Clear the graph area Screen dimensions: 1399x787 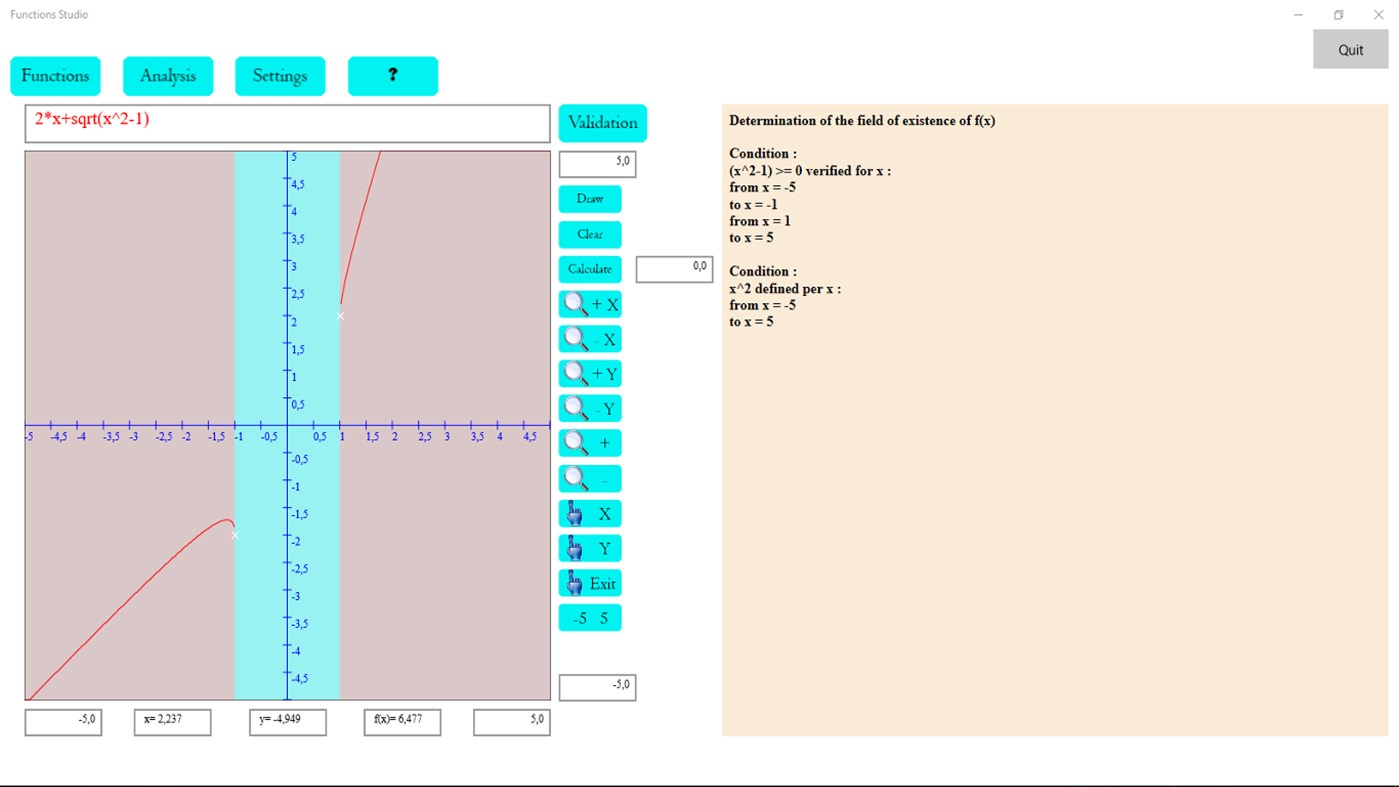coord(589,233)
